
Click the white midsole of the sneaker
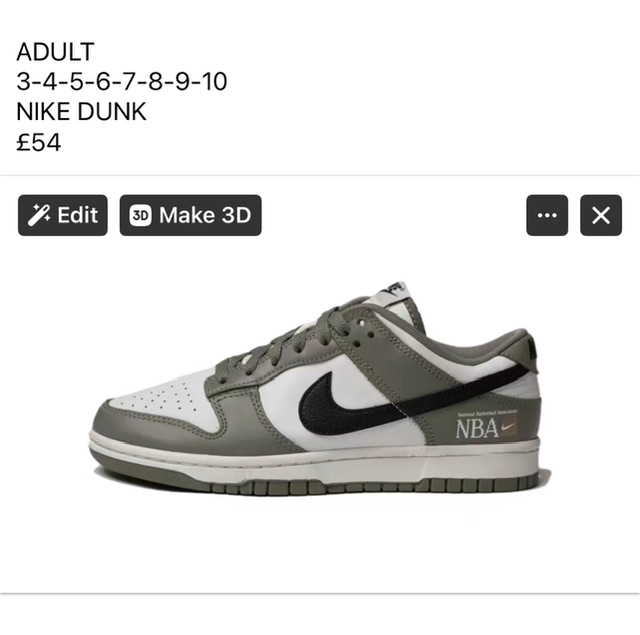coord(318,459)
